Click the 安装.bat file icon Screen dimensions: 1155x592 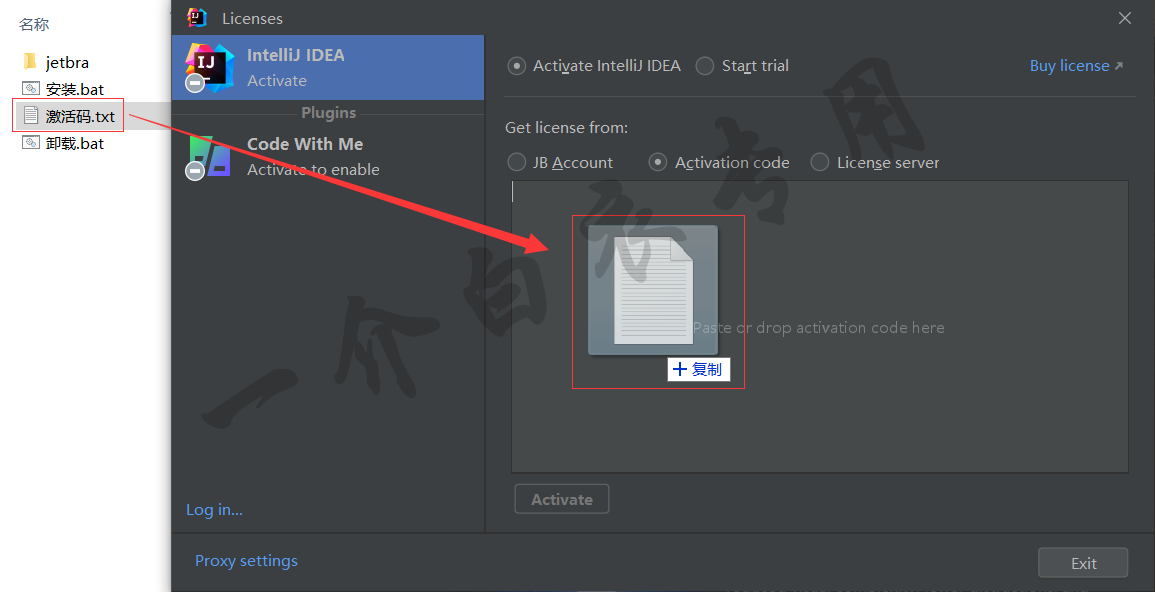point(30,88)
